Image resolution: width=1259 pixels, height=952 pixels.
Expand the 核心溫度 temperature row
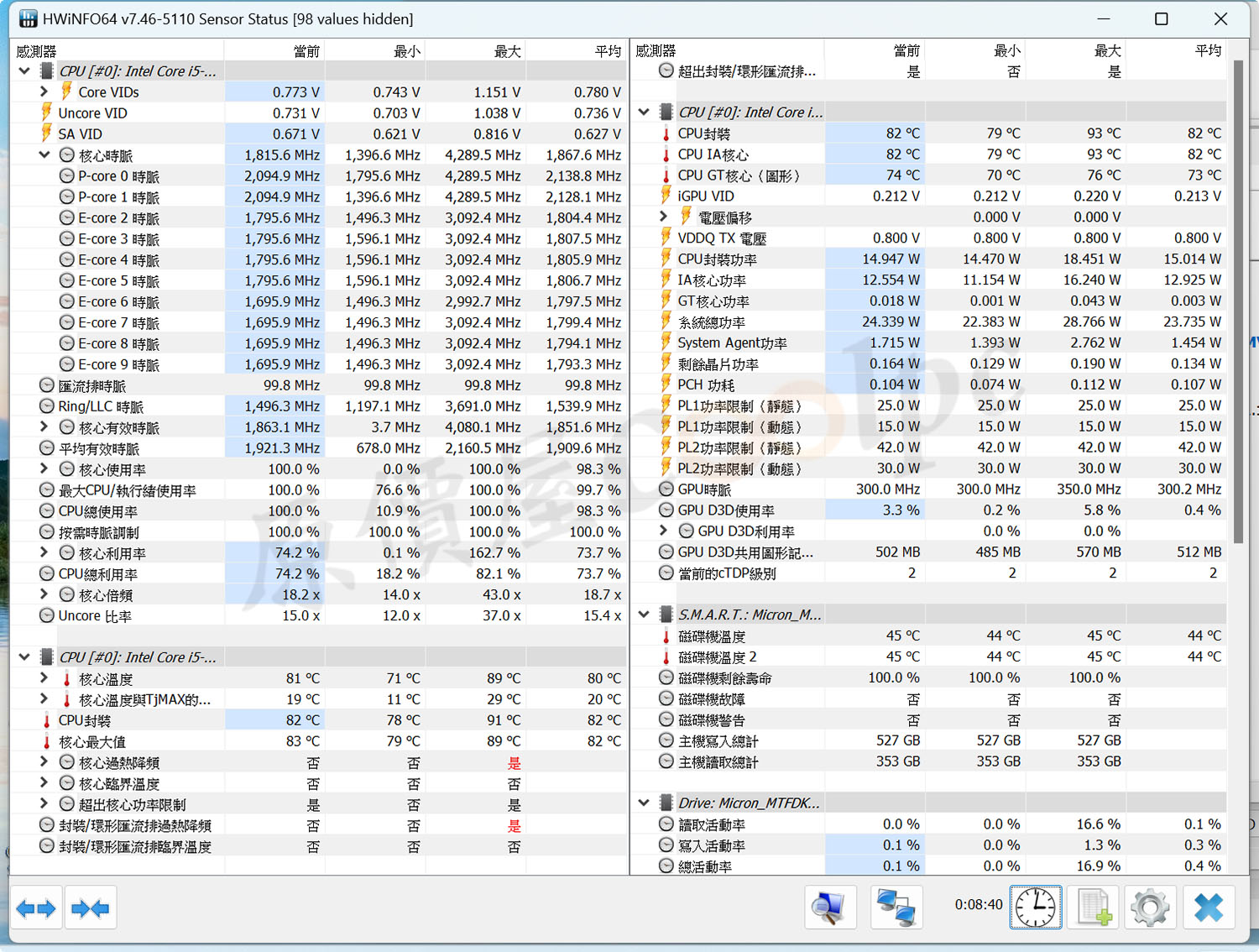[44, 677]
